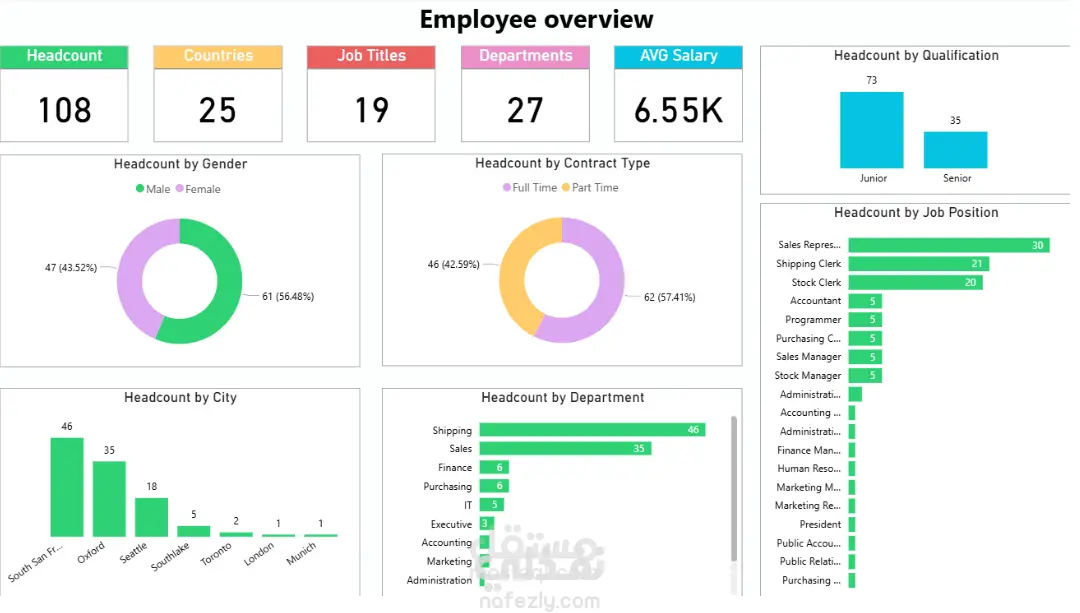The image size is (1080, 613).
Task: Click the Full Time legend marker
Action: click(x=507, y=187)
